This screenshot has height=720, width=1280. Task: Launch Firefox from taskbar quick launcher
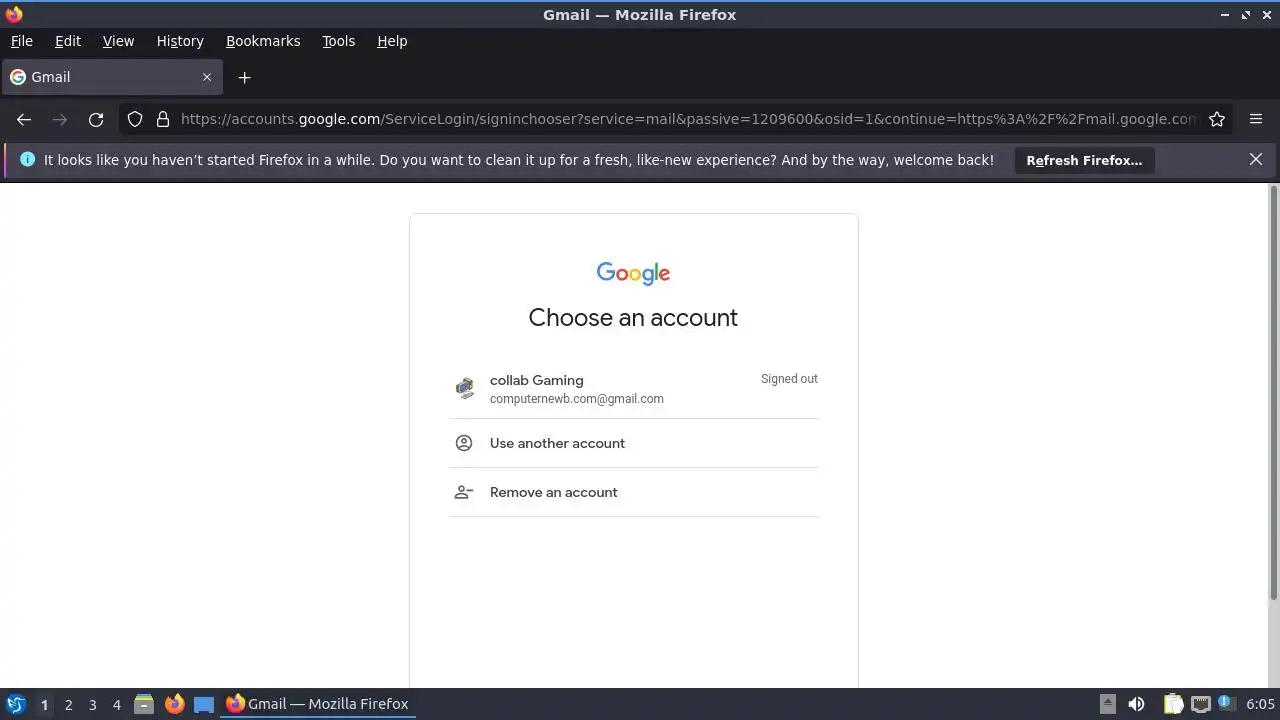[174, 704]
